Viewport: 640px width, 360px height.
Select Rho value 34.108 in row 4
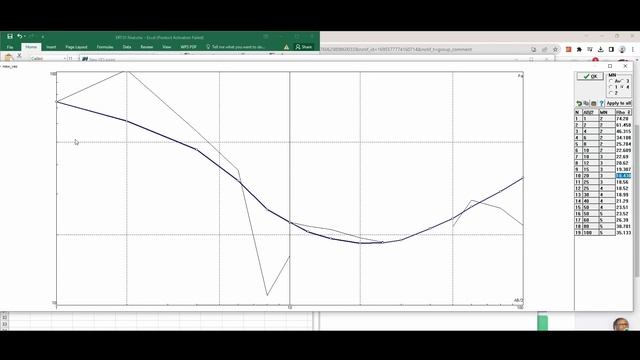623,138
